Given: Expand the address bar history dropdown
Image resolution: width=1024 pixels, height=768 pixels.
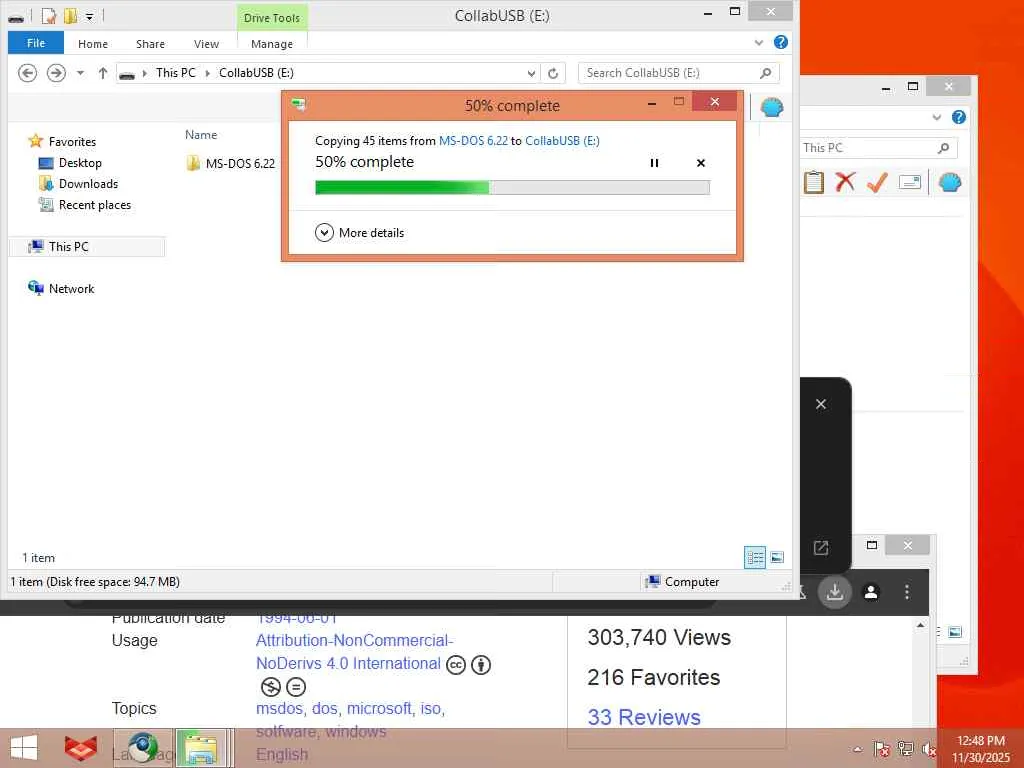Looking at the screenshot, I should click(531, 73).
